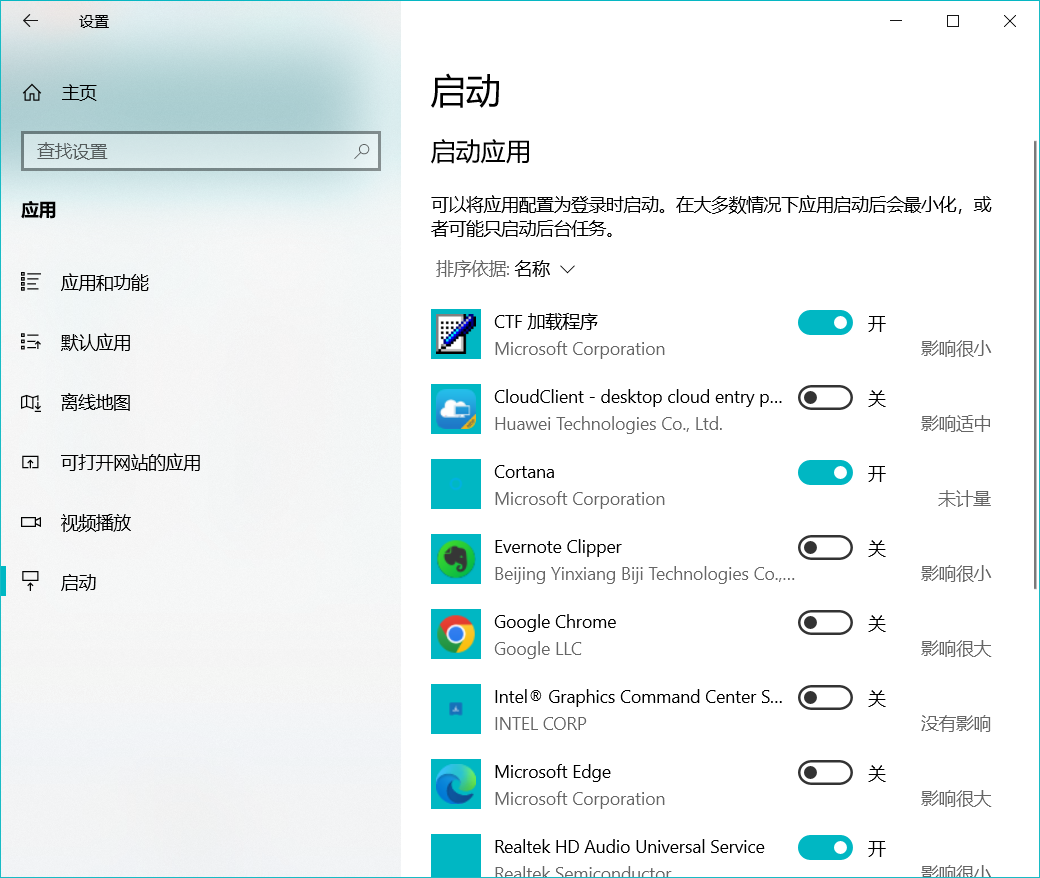Screen dimensions: 1040x878
Task: Close the Settings window
Action: [x=1010, y=21]
